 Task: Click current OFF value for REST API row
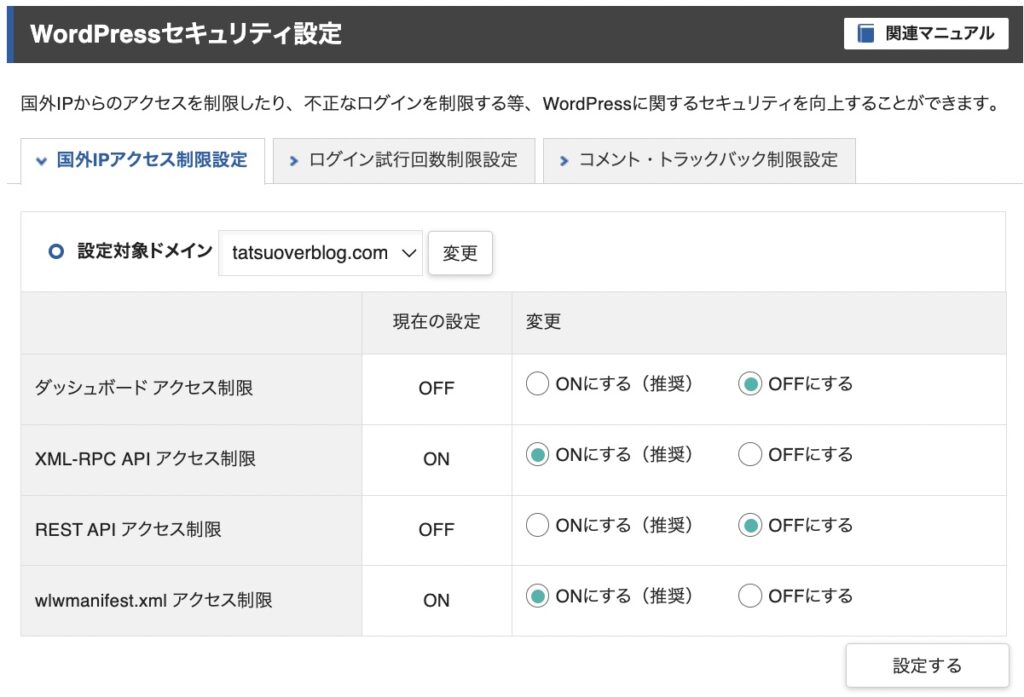click(x=436, y=529)
